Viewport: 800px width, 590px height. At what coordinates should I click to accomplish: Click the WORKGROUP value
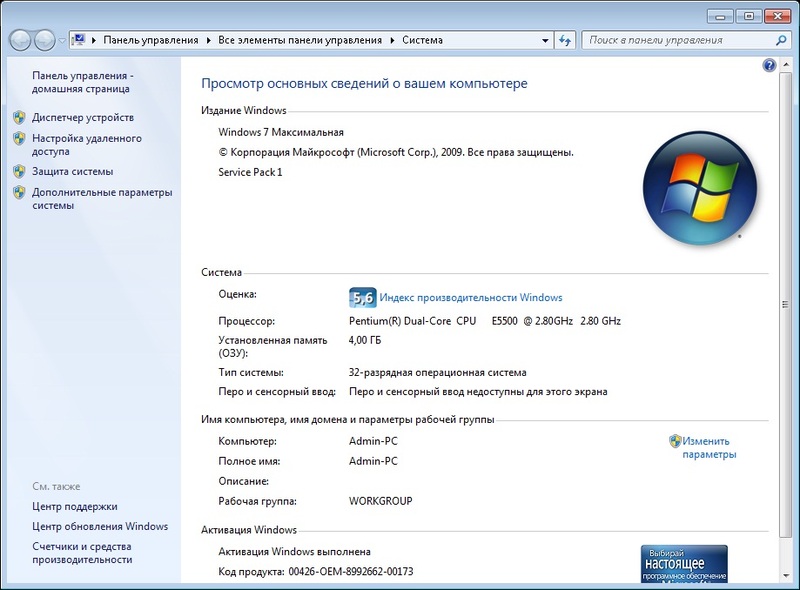point(381,501)
